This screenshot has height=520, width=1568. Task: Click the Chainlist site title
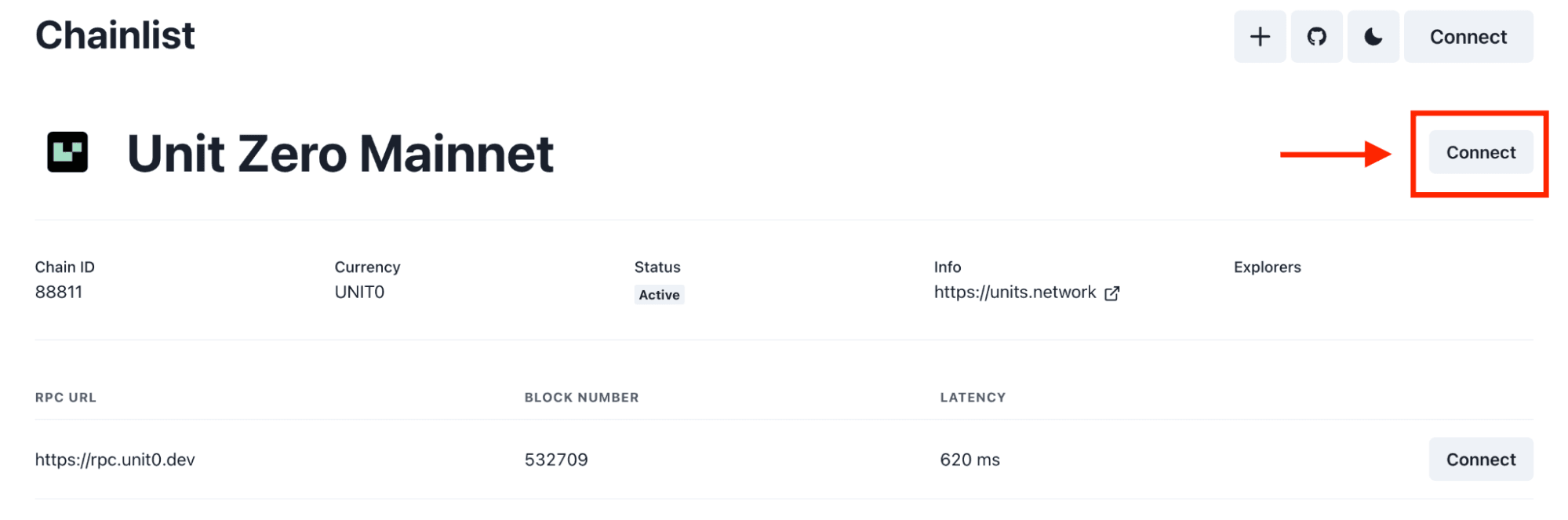tap(115, 35)
